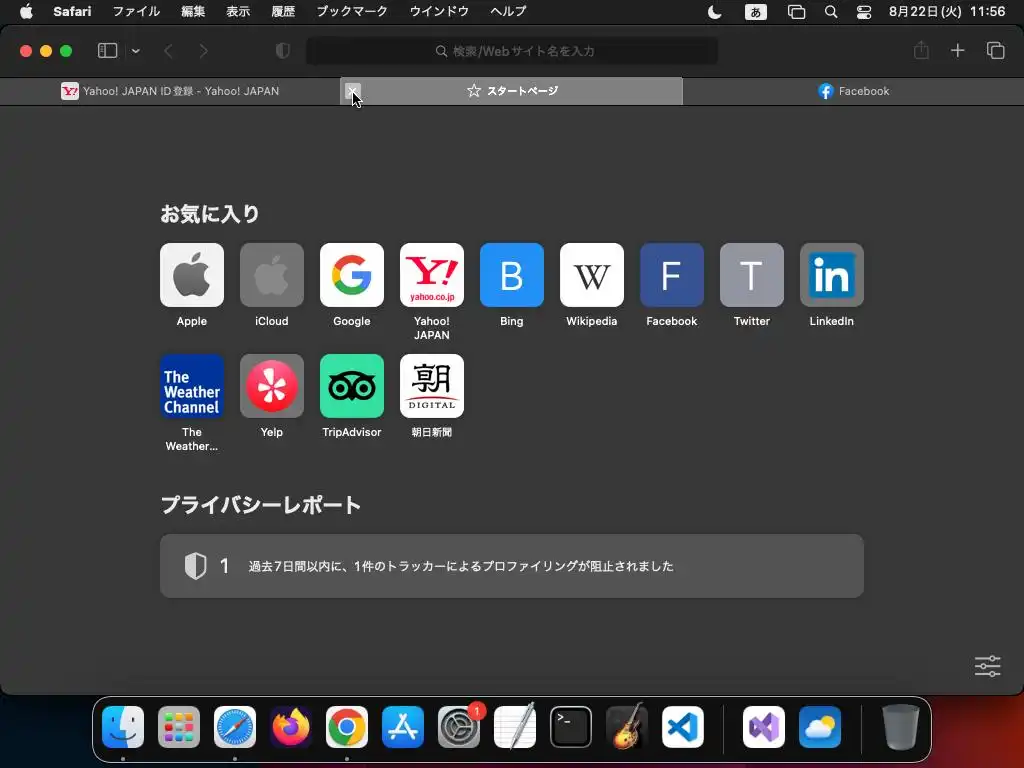Image resolution: width=1024 pixels, height=768 pixels.
Task: Open the 履歴 menu
Action: click(x=283, y=11)
